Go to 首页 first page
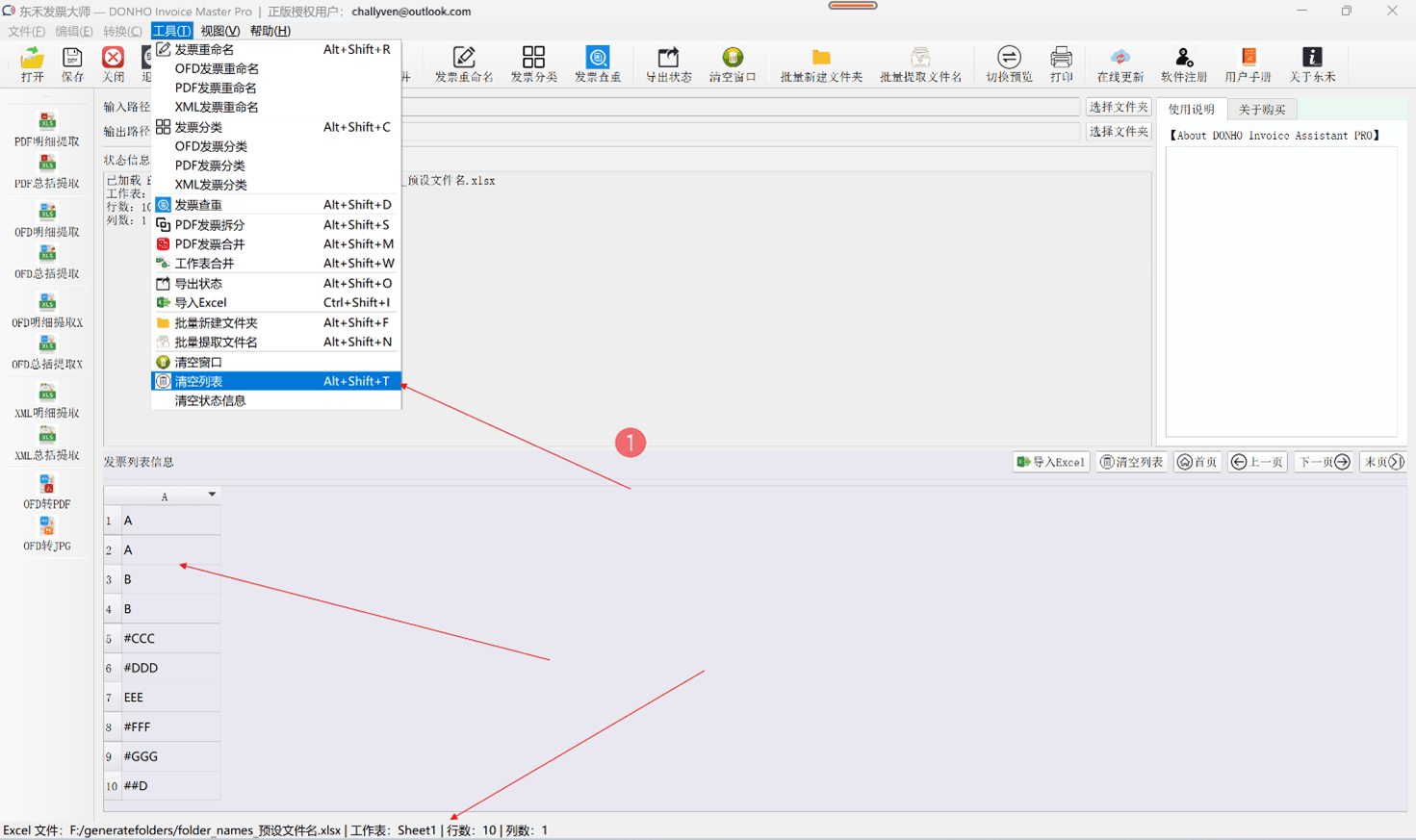 [1197, 462]
